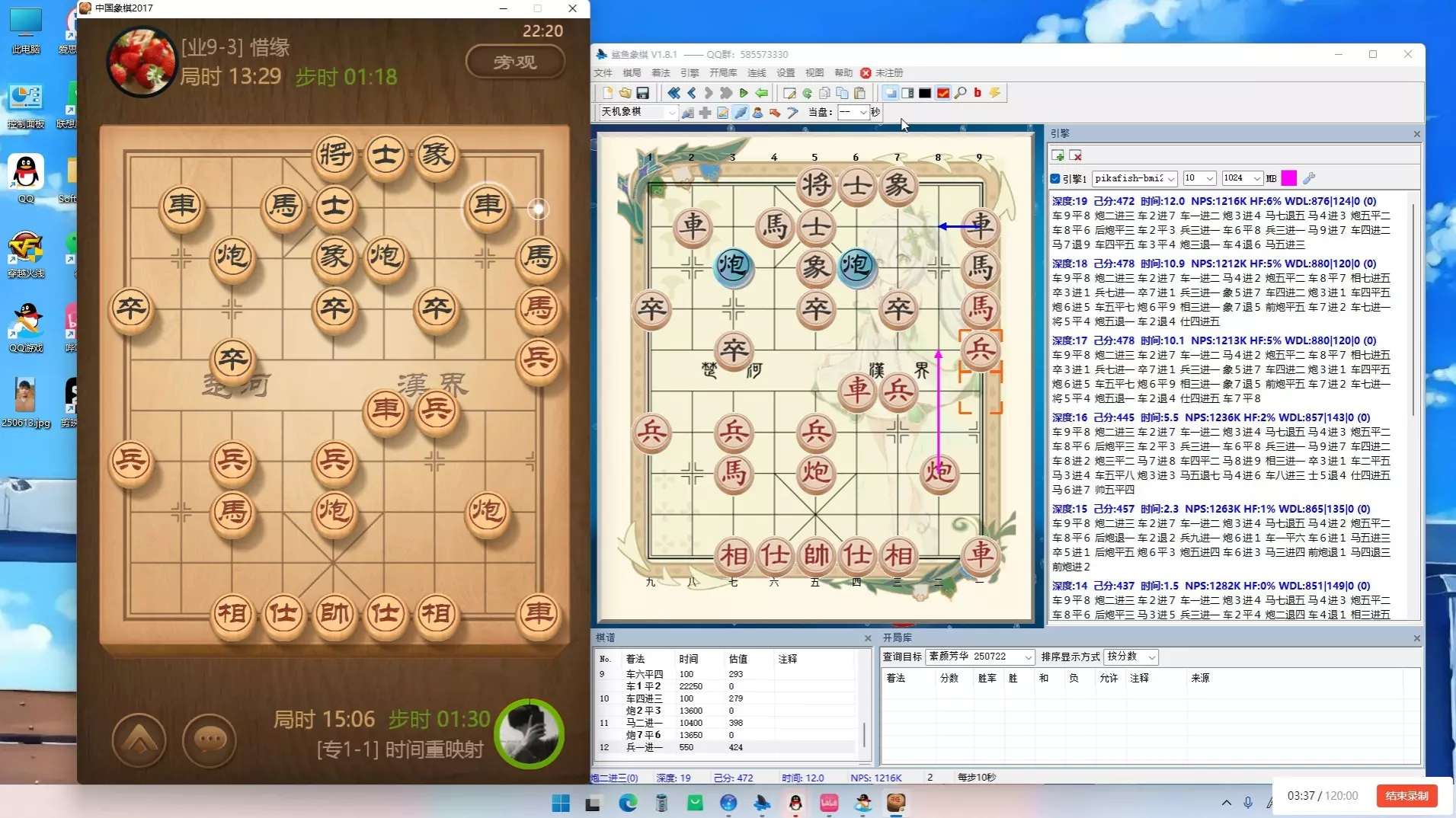Screen dimensions: 1456x818
Task: Click the magnifying glass icon
Action: [960, 93]
